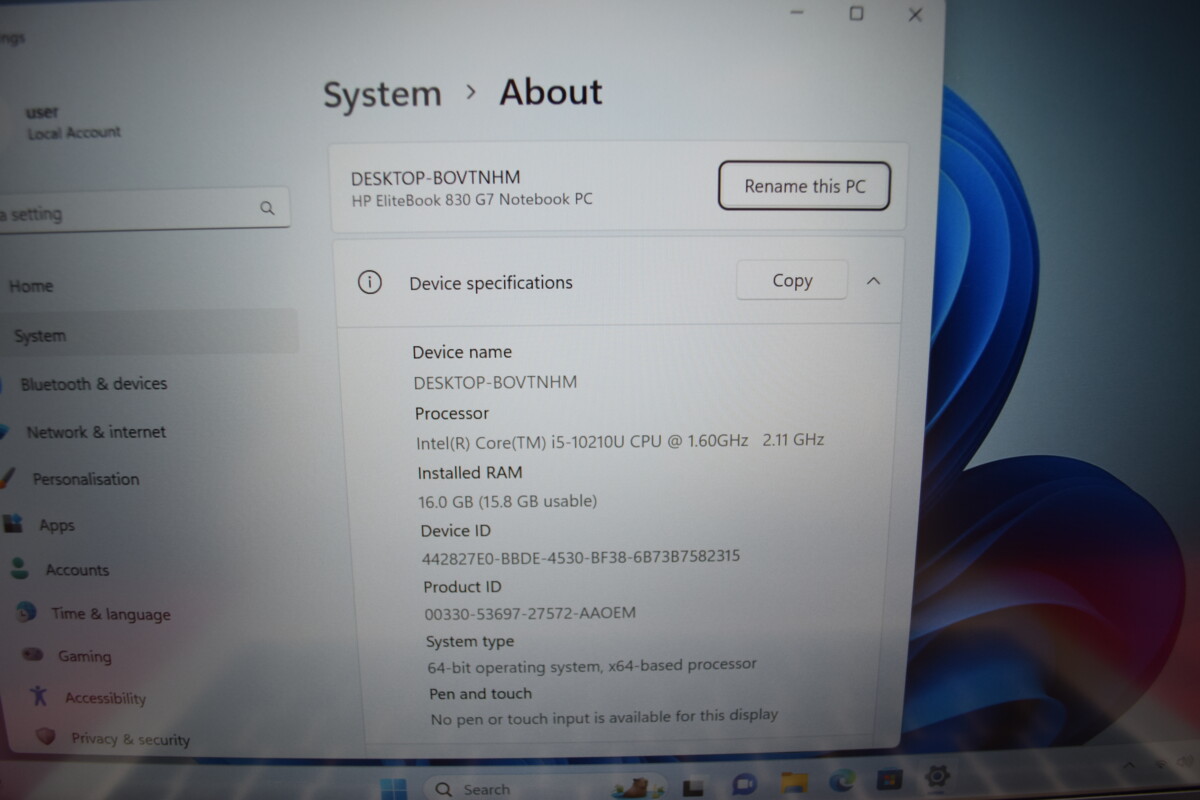
Task: Launch the Teams chat taskbar icon
Action: click(744, 784)
